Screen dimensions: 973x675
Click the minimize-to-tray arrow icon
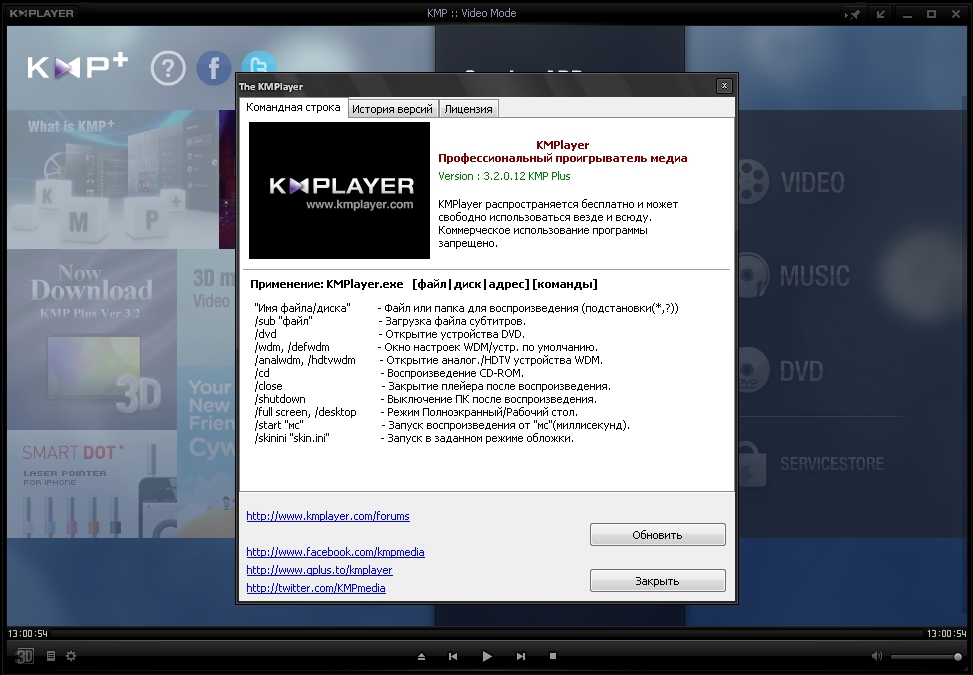(881, 14)
